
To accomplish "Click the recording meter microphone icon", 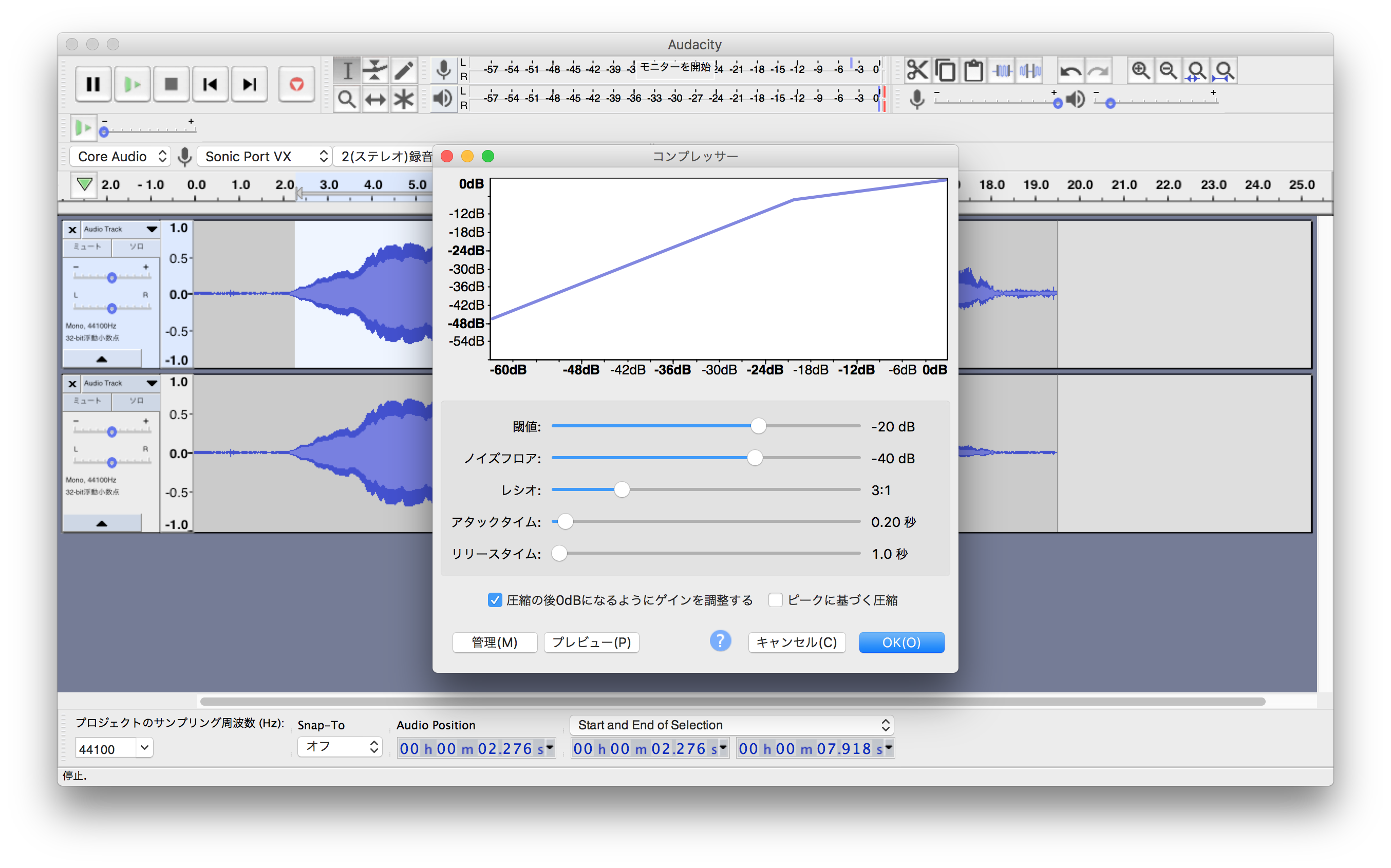I will click(443, 70).
